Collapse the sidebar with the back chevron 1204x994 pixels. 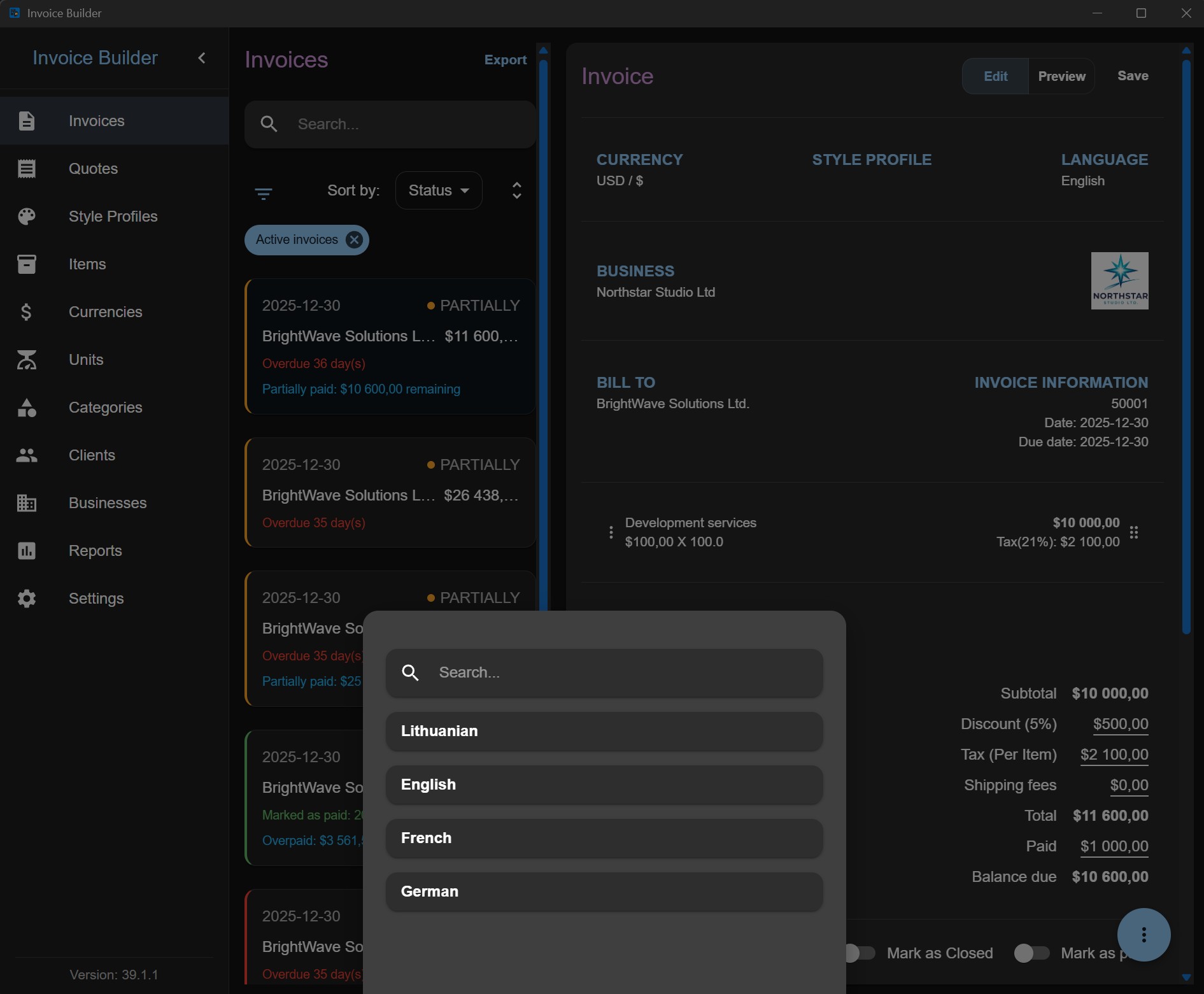(x=202, y=58)
